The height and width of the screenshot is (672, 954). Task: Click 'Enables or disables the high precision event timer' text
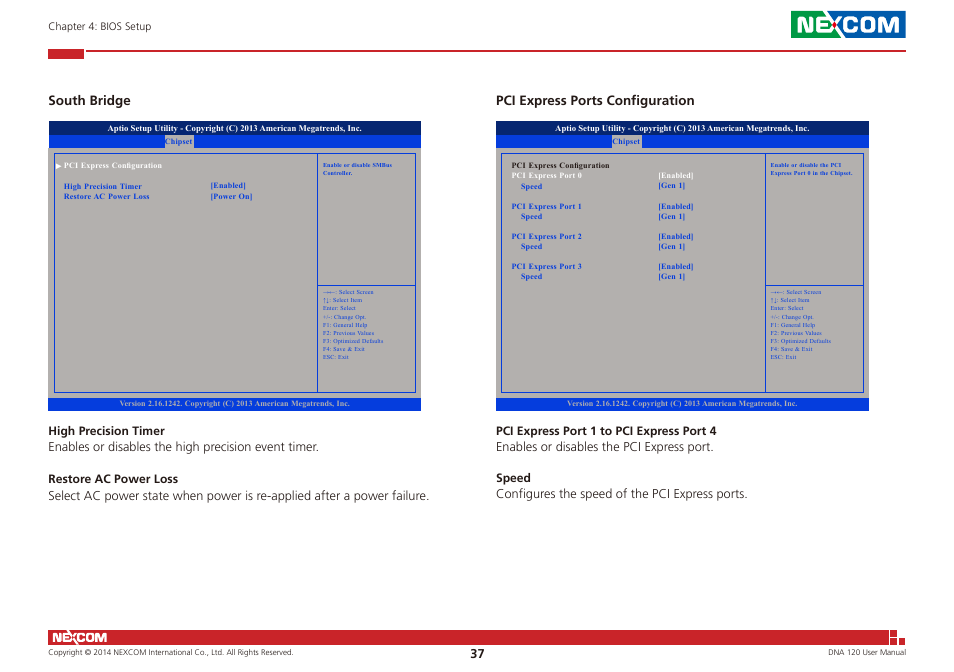(183, 447)
